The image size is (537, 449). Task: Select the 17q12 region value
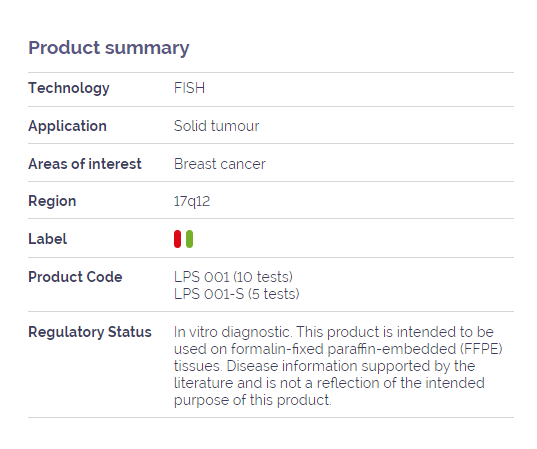coord(192,201)
